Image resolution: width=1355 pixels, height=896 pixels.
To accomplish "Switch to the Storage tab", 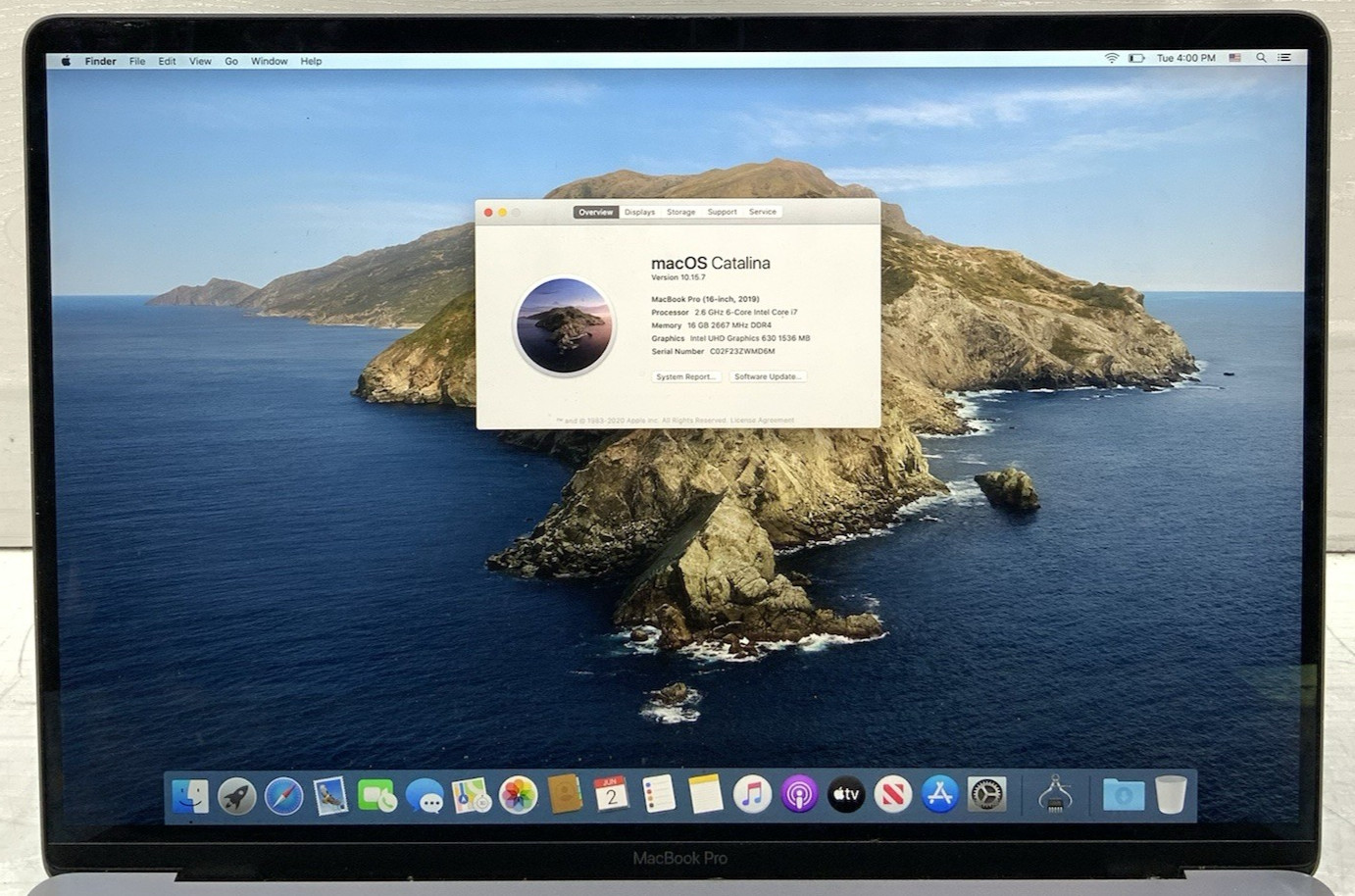I will pyautogui.click(x=680, y=212).
